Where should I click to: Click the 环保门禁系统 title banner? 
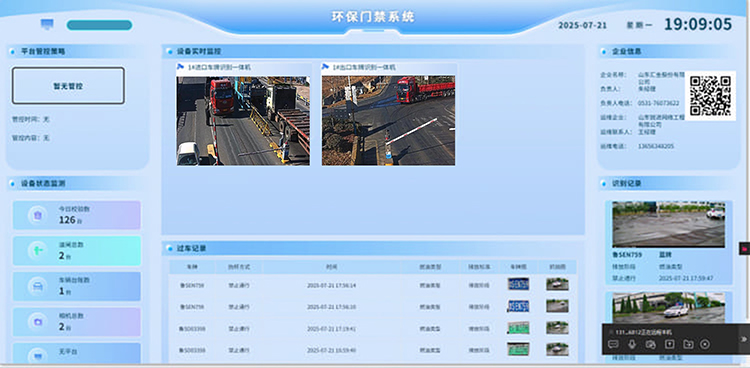pos(373,17)
